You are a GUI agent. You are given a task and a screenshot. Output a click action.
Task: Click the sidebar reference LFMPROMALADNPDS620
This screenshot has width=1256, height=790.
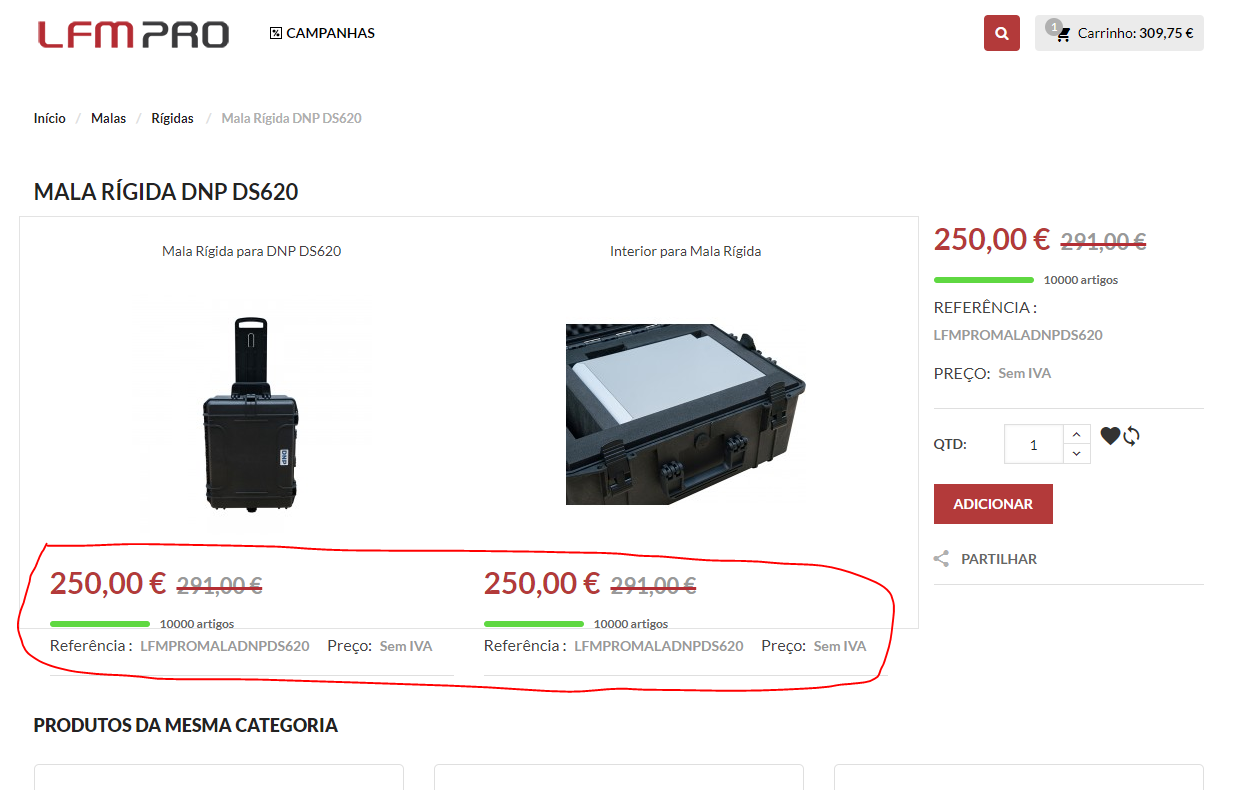[1018, 335]
